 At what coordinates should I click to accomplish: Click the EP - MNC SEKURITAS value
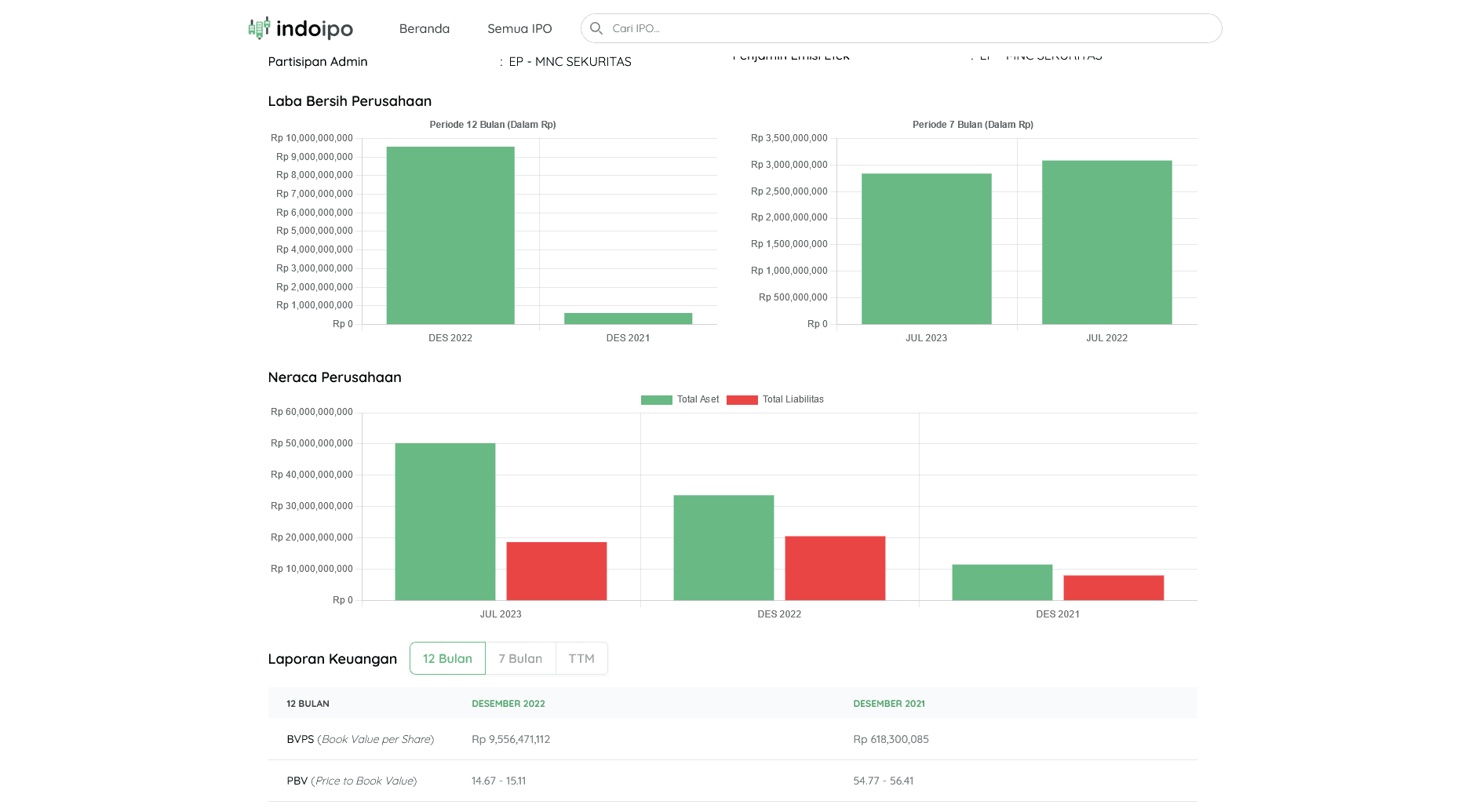tap(570, 61)
